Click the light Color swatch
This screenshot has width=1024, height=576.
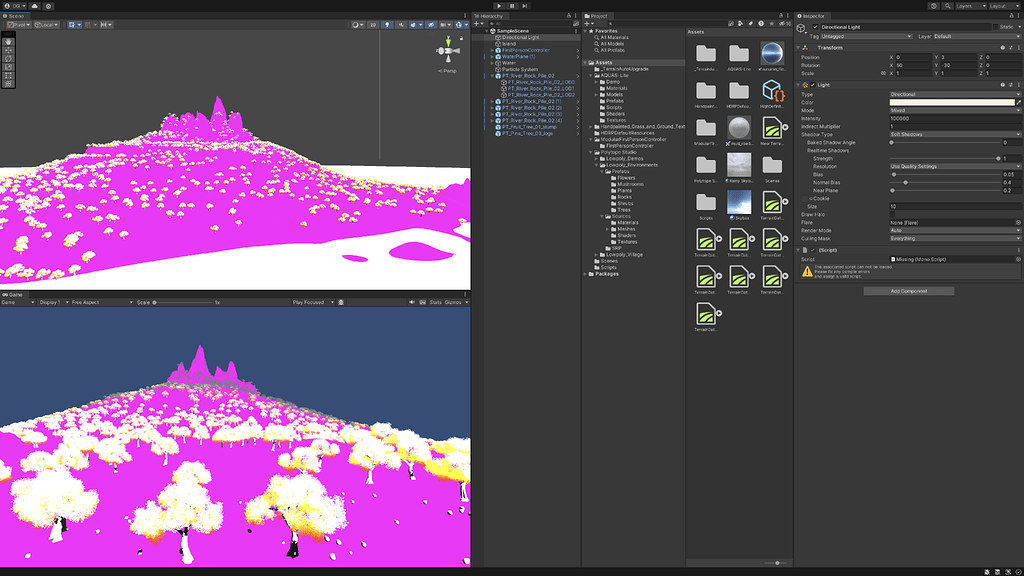click(951, 102)
